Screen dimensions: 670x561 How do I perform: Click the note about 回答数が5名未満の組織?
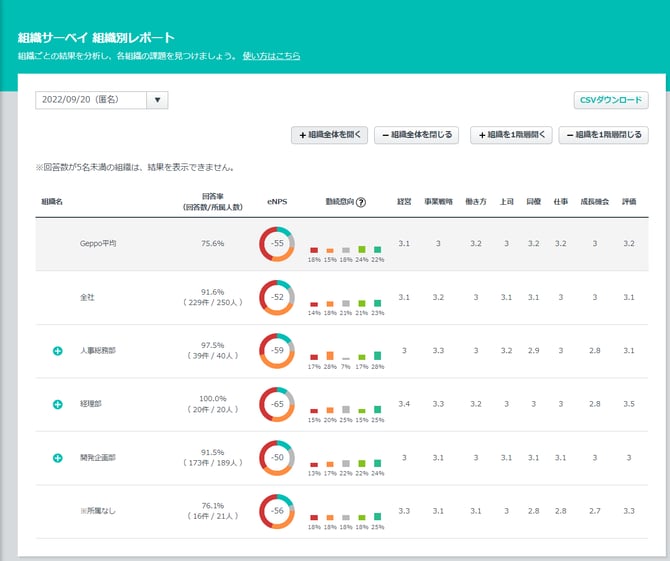pos(135,167)
